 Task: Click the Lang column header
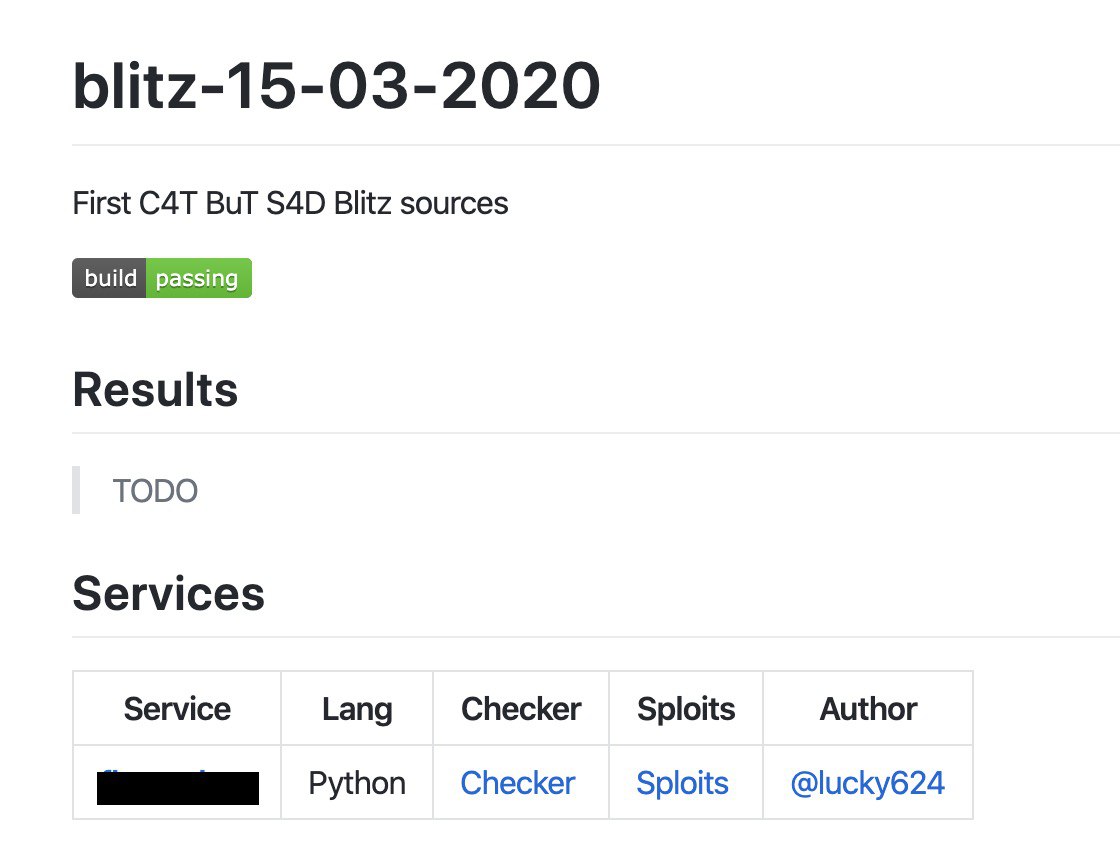(357, 709)
